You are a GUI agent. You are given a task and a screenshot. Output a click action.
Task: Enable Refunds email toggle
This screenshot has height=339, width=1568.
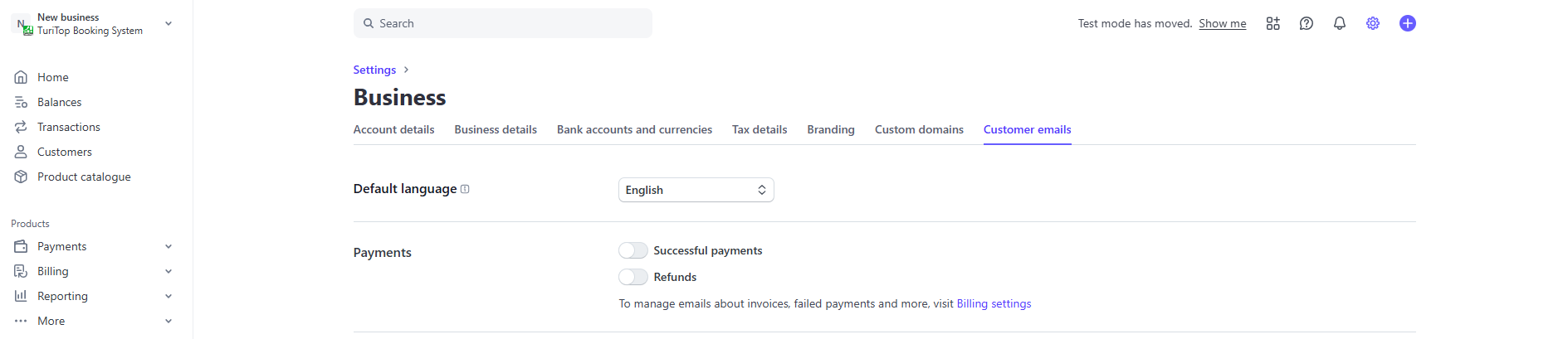(x=633, y=277)
